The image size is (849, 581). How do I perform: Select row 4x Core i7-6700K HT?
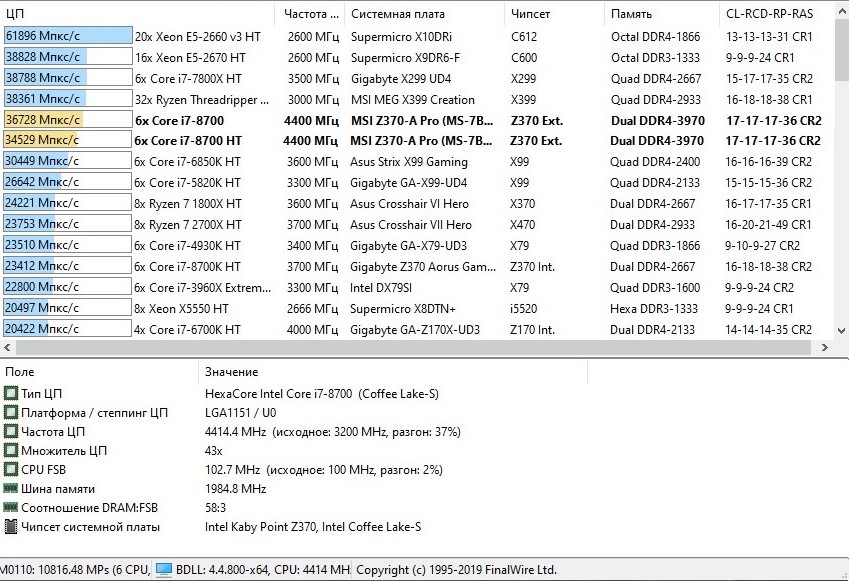tap(417, 329)
